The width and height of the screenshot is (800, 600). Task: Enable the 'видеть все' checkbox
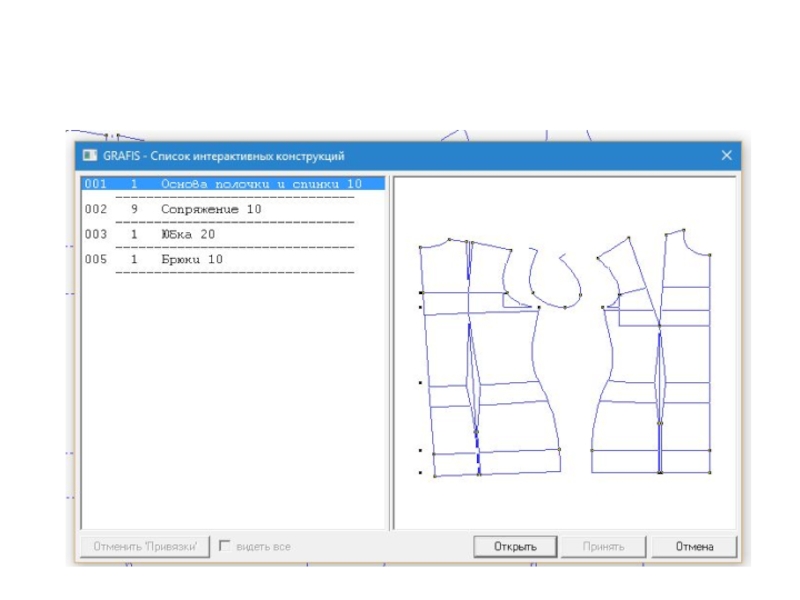(225, 546)
